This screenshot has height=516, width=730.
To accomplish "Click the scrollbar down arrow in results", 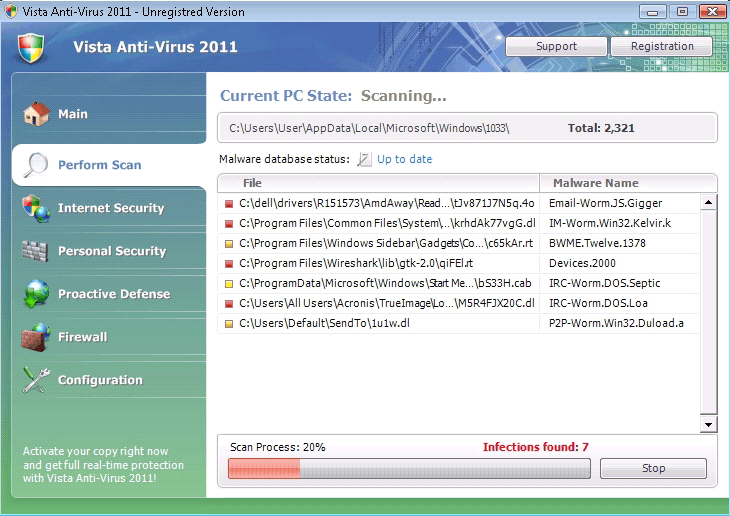I will (709, 425).
